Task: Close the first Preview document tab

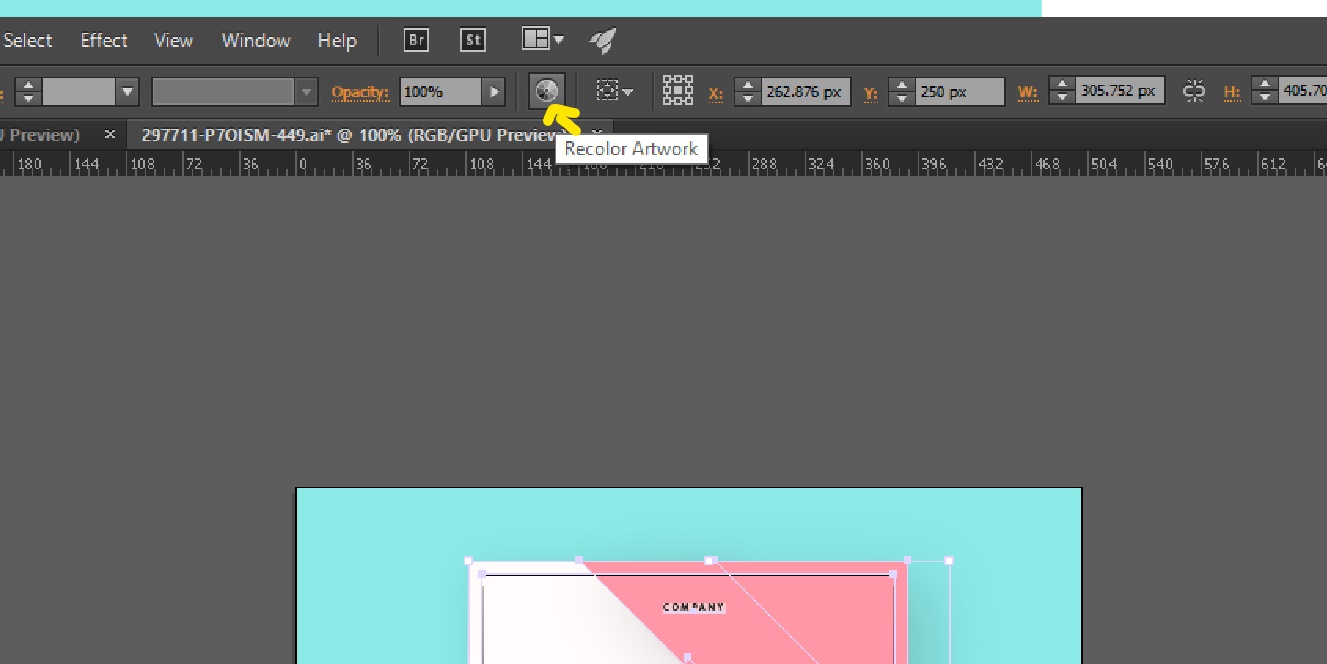Action: (x=110, y=134)
